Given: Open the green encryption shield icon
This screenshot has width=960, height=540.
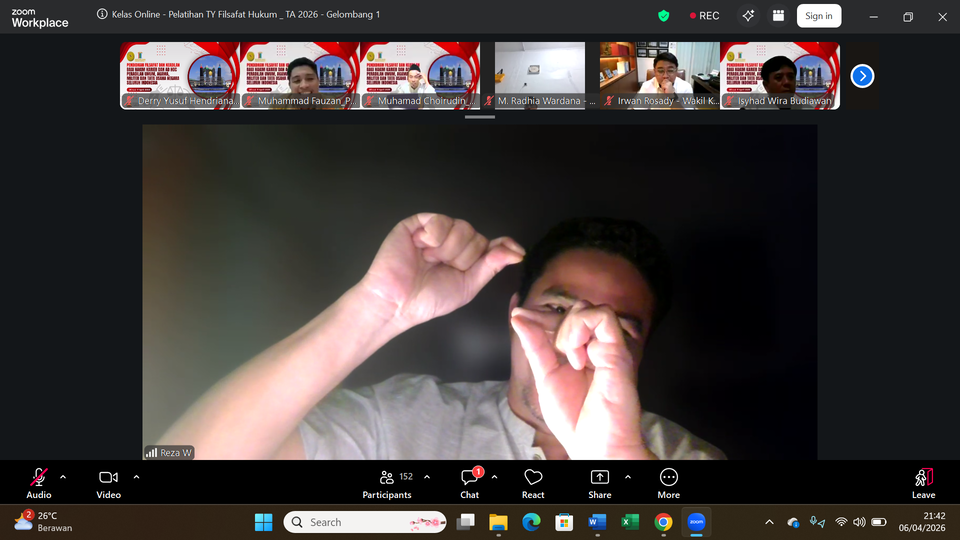Looking at the screenshot, I should click(663, 16).
